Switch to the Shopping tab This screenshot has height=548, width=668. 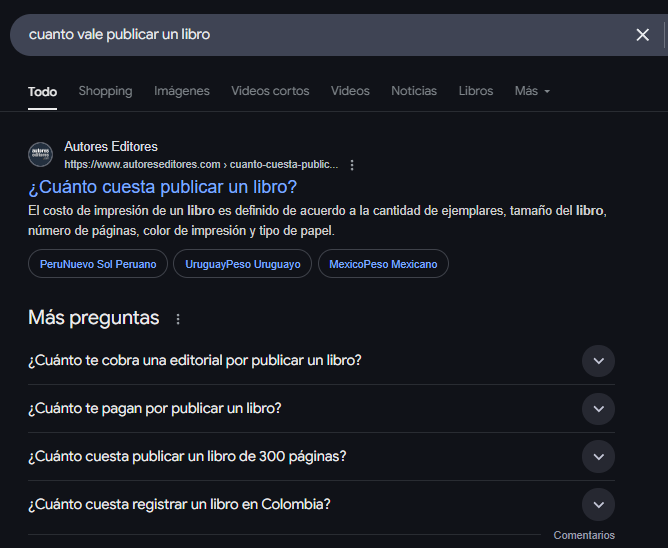pos(105,91)
